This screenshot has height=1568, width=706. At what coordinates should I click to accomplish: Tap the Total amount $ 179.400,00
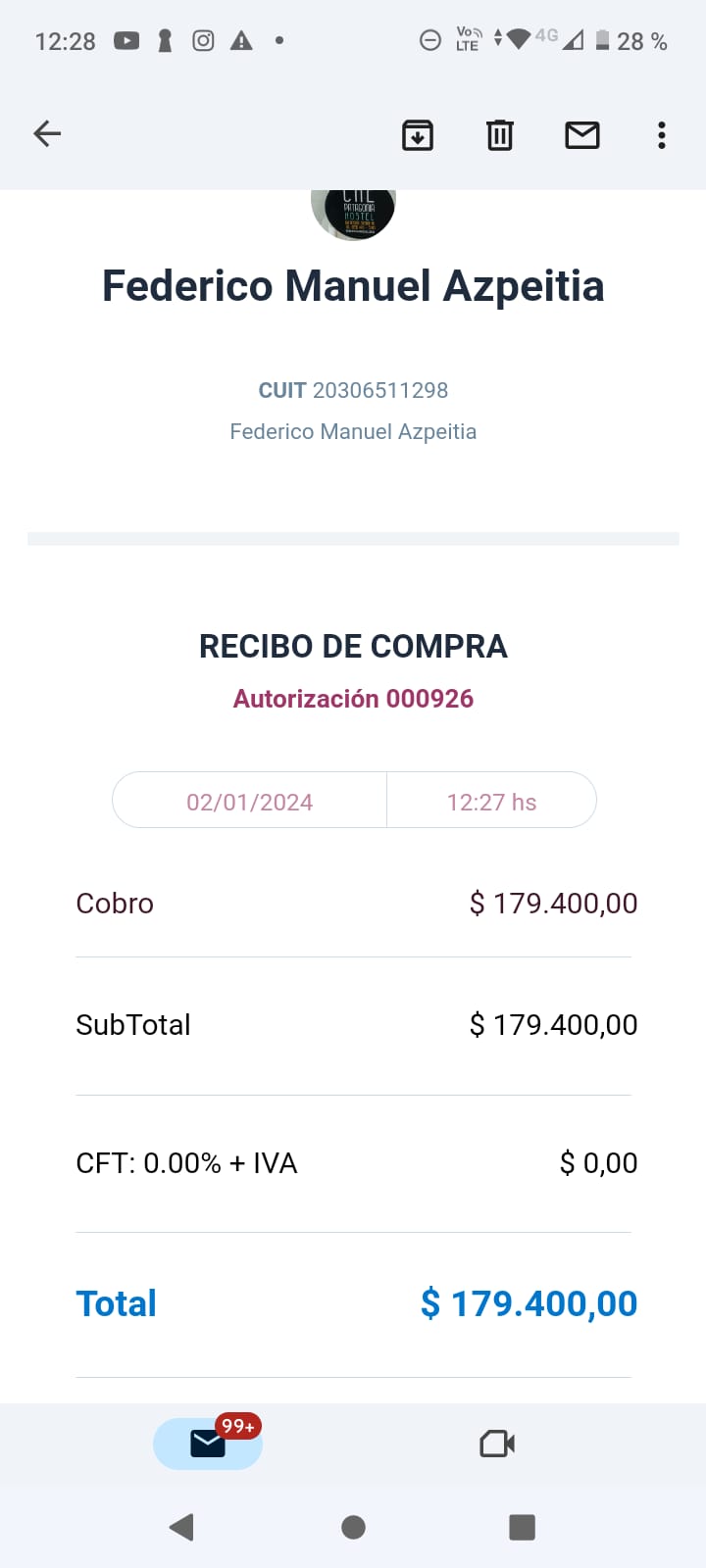pos(529,1303)
